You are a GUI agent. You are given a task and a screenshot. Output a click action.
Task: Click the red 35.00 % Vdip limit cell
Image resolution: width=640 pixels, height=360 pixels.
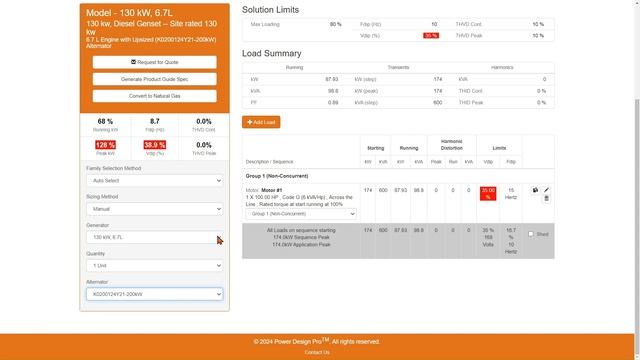pyautogui.click(x=488, y=193)
